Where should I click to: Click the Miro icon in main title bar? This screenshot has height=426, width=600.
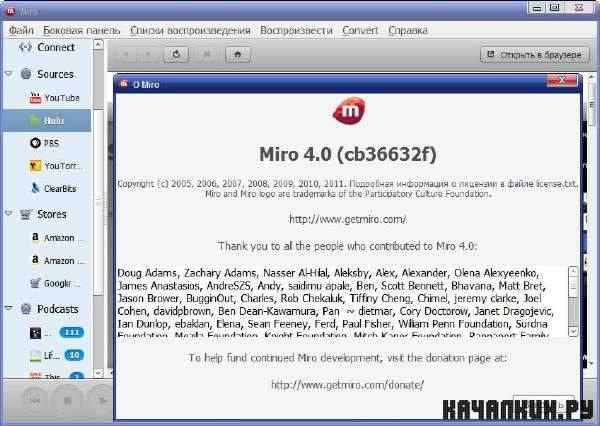coord(10,10)
